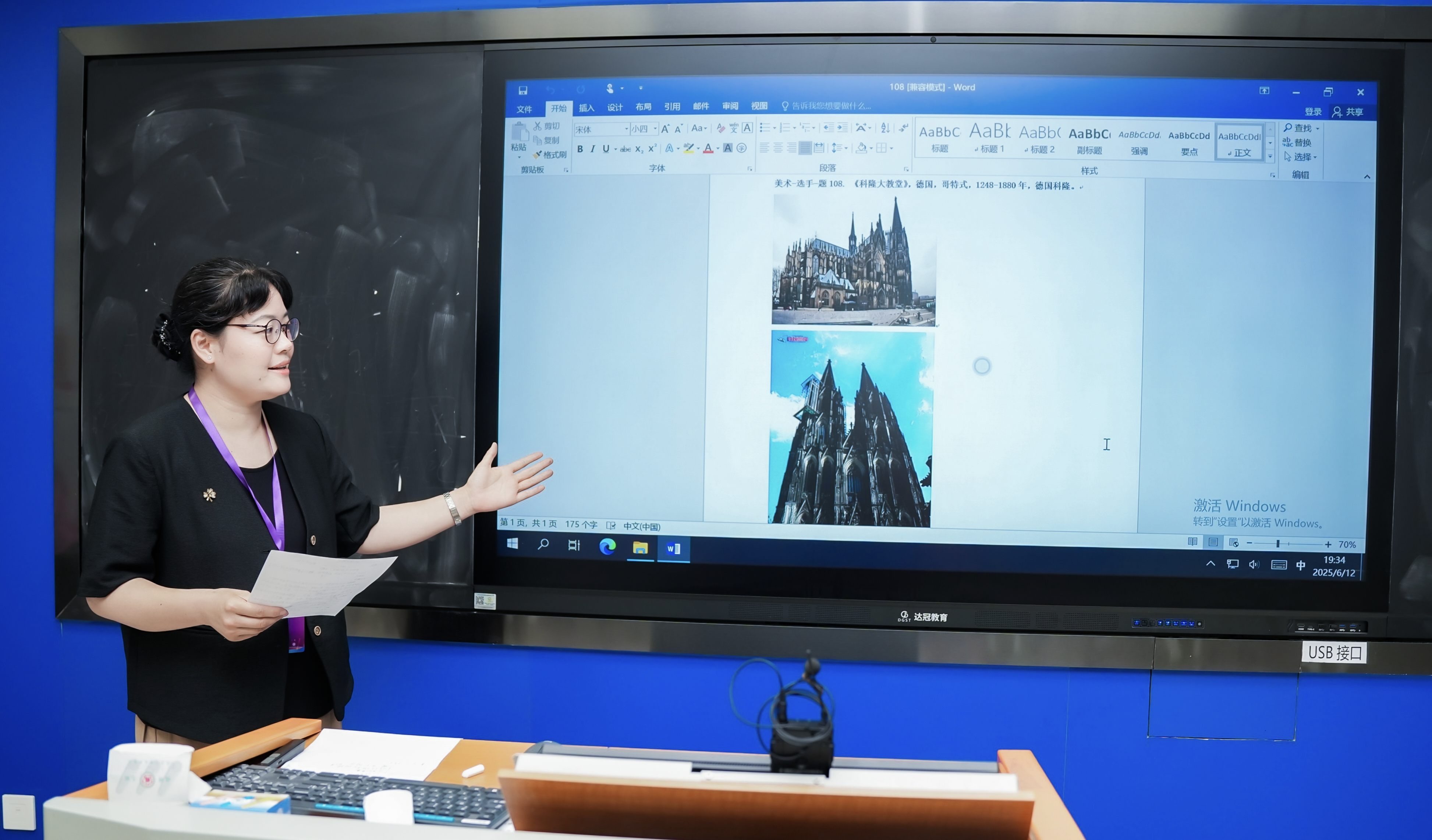Click the touch/mouse mode hand icon
The width and height of the screenshot is (1432, 840).
(610, 89)
